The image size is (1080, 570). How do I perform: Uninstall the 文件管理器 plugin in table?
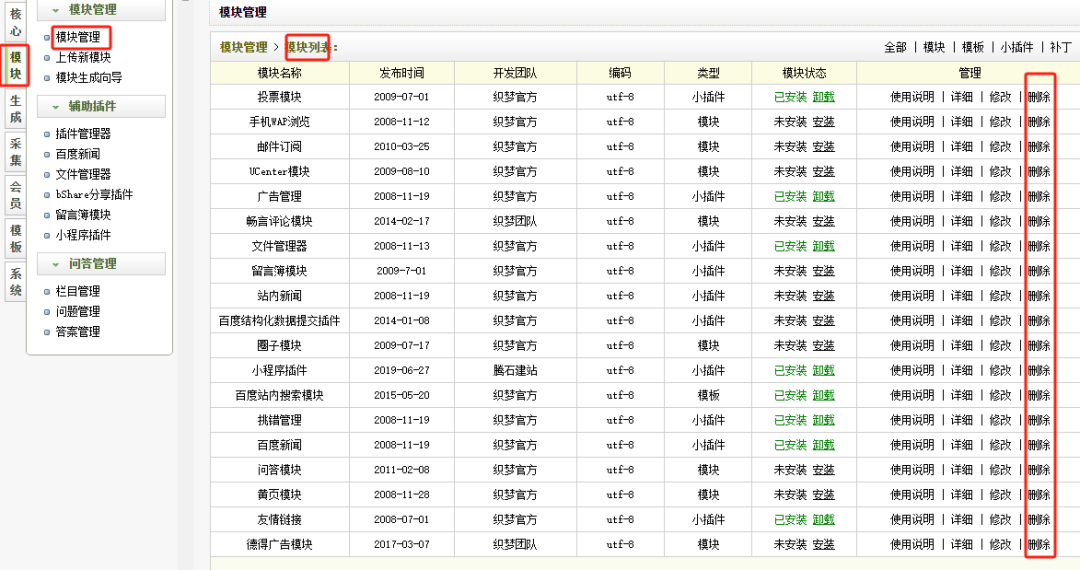(824, 246)
